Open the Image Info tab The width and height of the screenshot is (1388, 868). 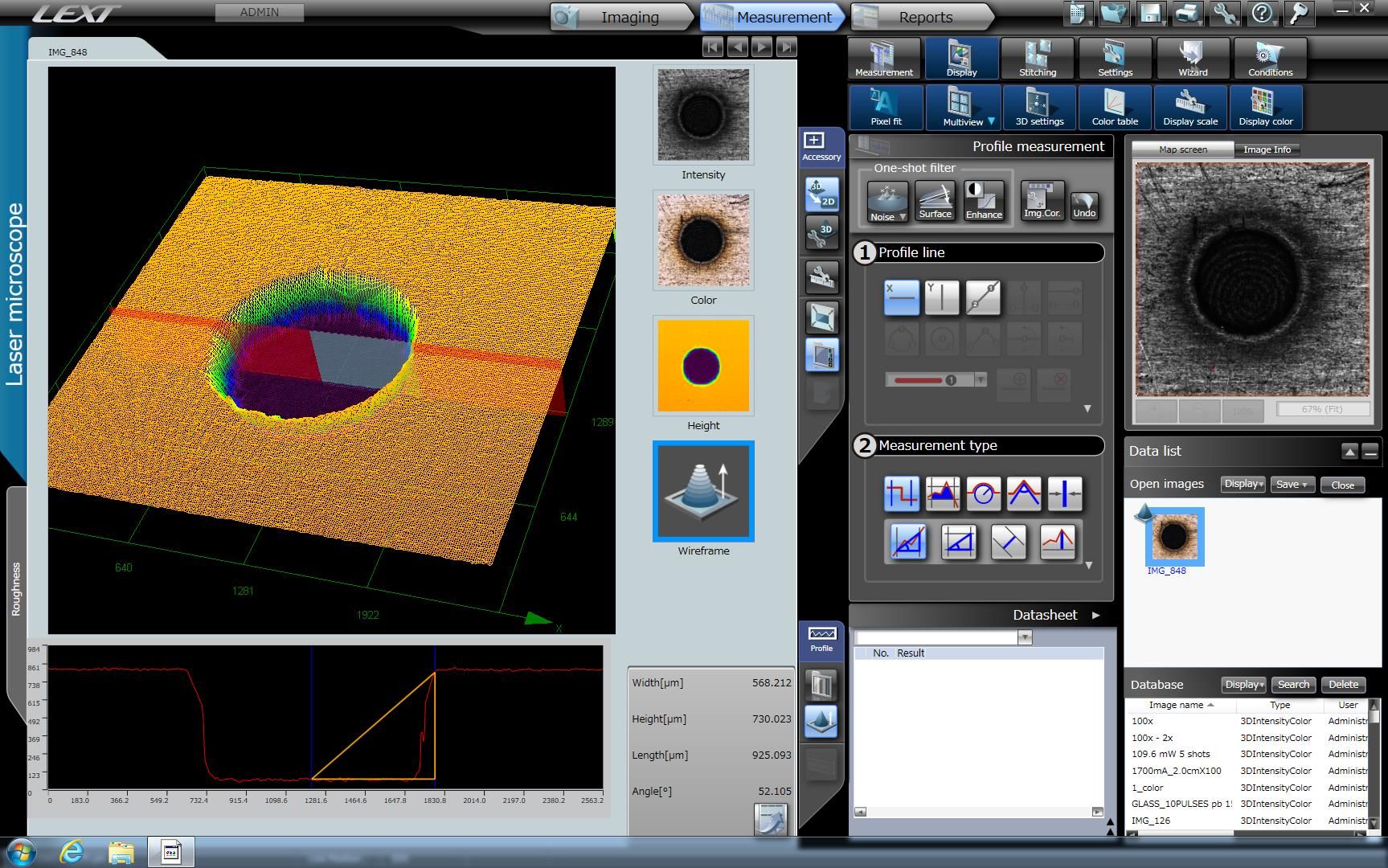(1267, 149)
